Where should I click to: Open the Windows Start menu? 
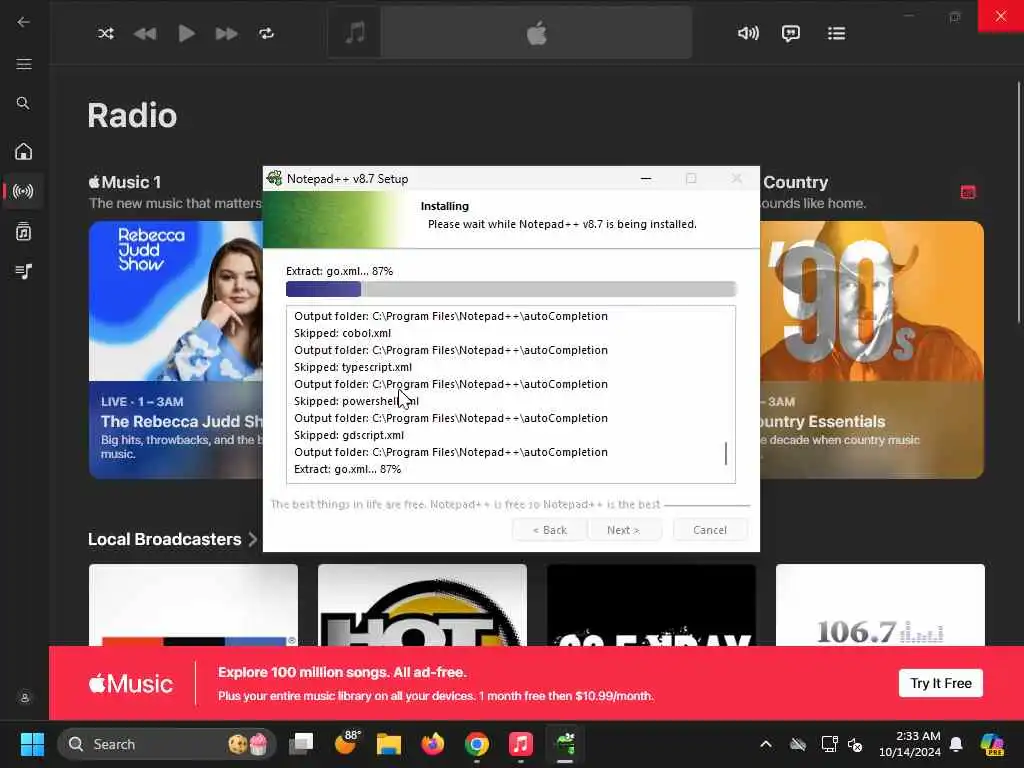(32, 744)
